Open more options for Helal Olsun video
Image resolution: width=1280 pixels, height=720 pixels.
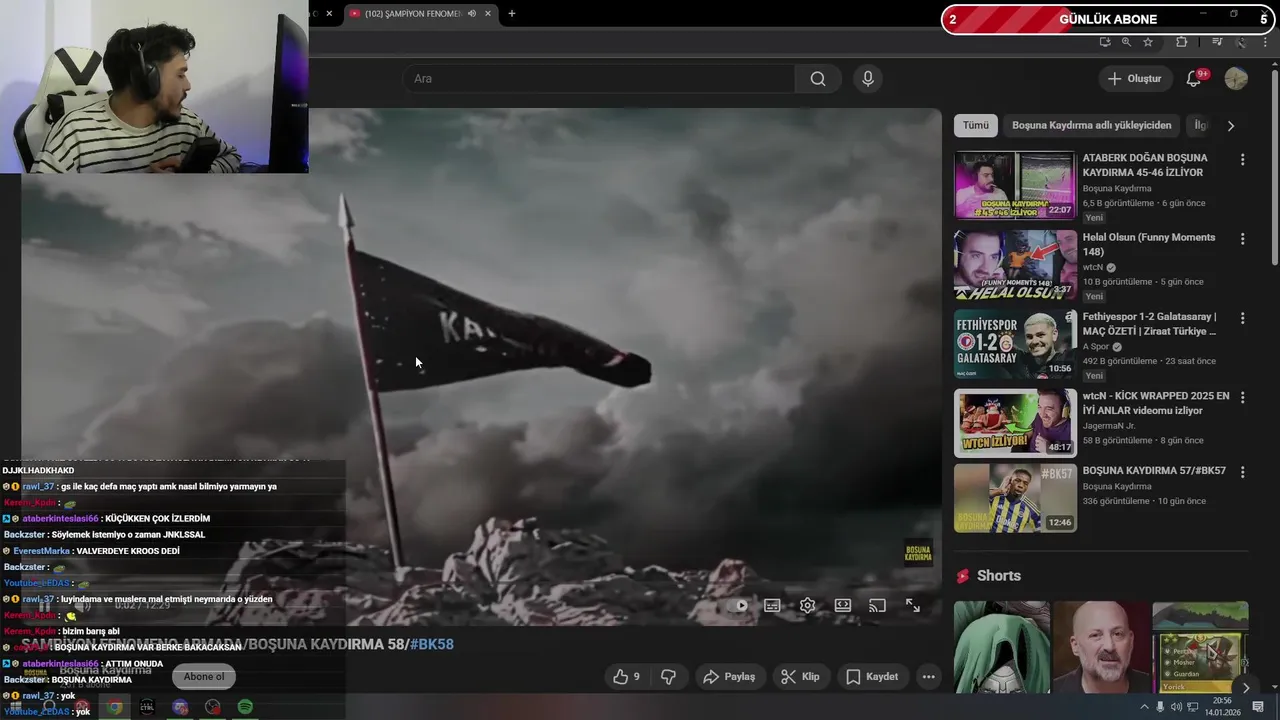pyautogui.click(x=1243, y=239)
